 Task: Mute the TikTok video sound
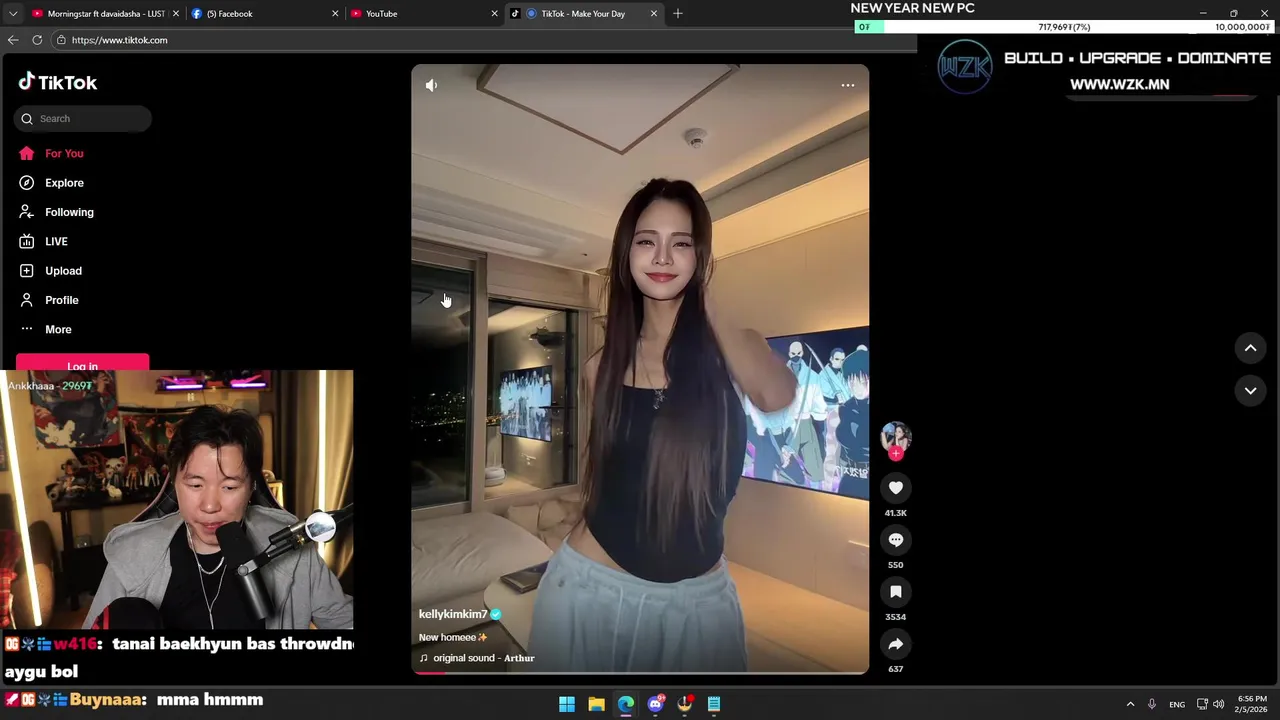click(x=431, y=86)
